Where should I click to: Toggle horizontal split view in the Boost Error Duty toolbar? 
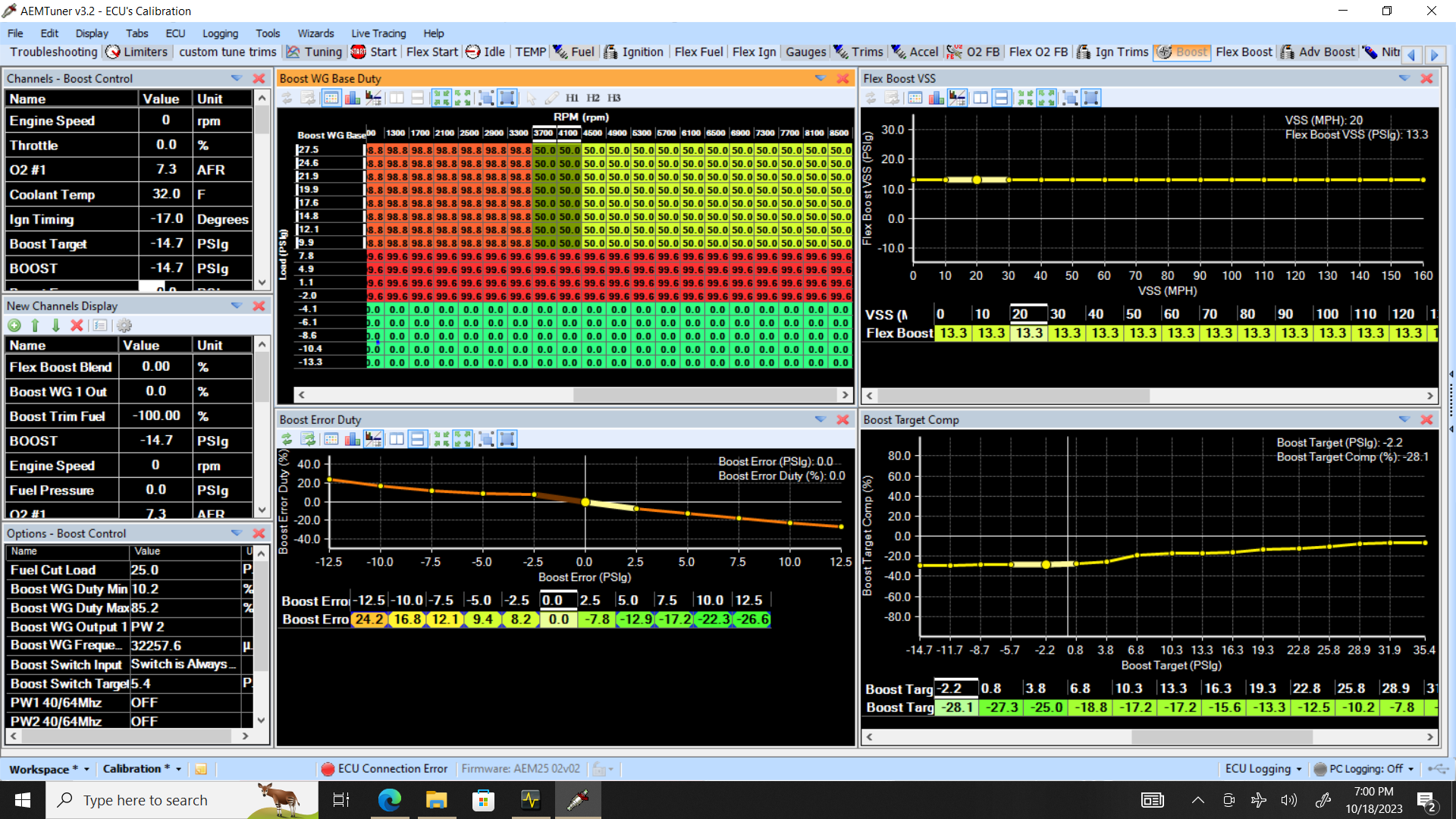417,439
